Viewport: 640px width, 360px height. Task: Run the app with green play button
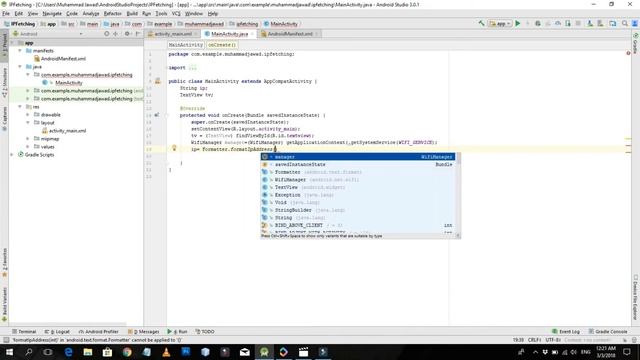[518, 24]
